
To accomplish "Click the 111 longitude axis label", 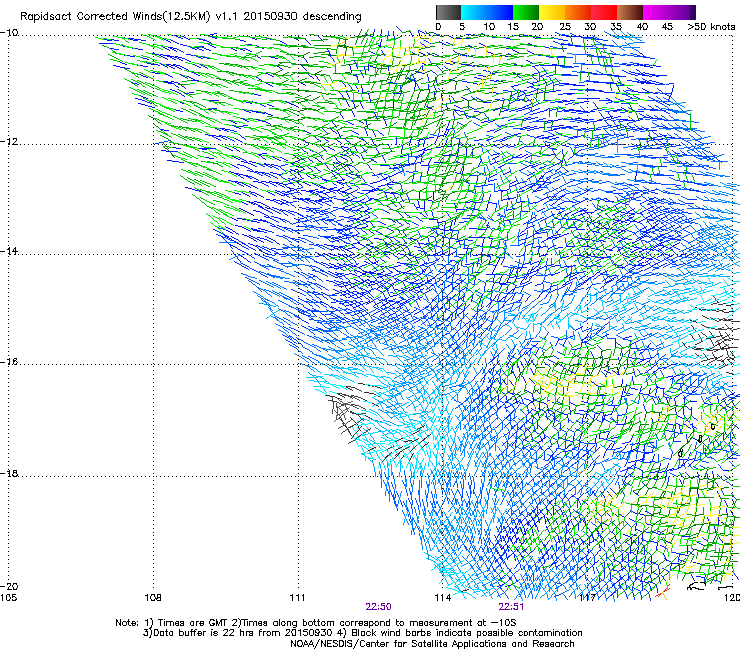I will (x=298, y=598).
